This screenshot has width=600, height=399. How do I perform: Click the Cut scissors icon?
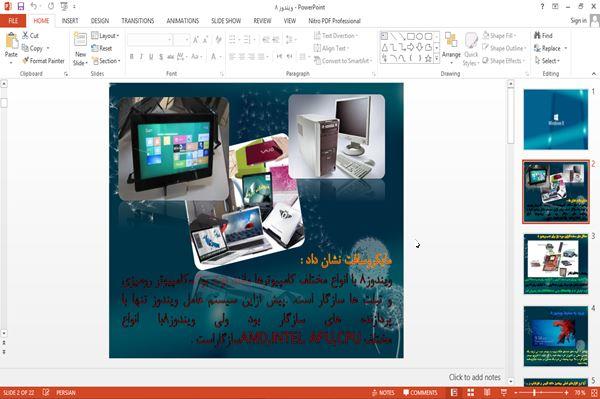[x=25, y=35]
